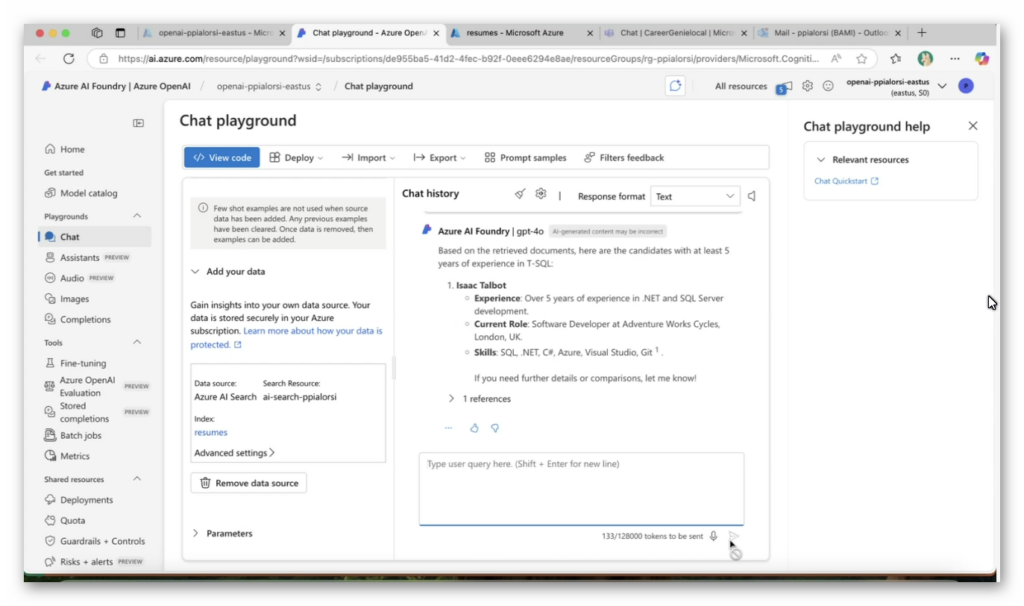The image size is (1024, 606).
Task: Clear the chat history with broom icon
Action: (520, 194)
